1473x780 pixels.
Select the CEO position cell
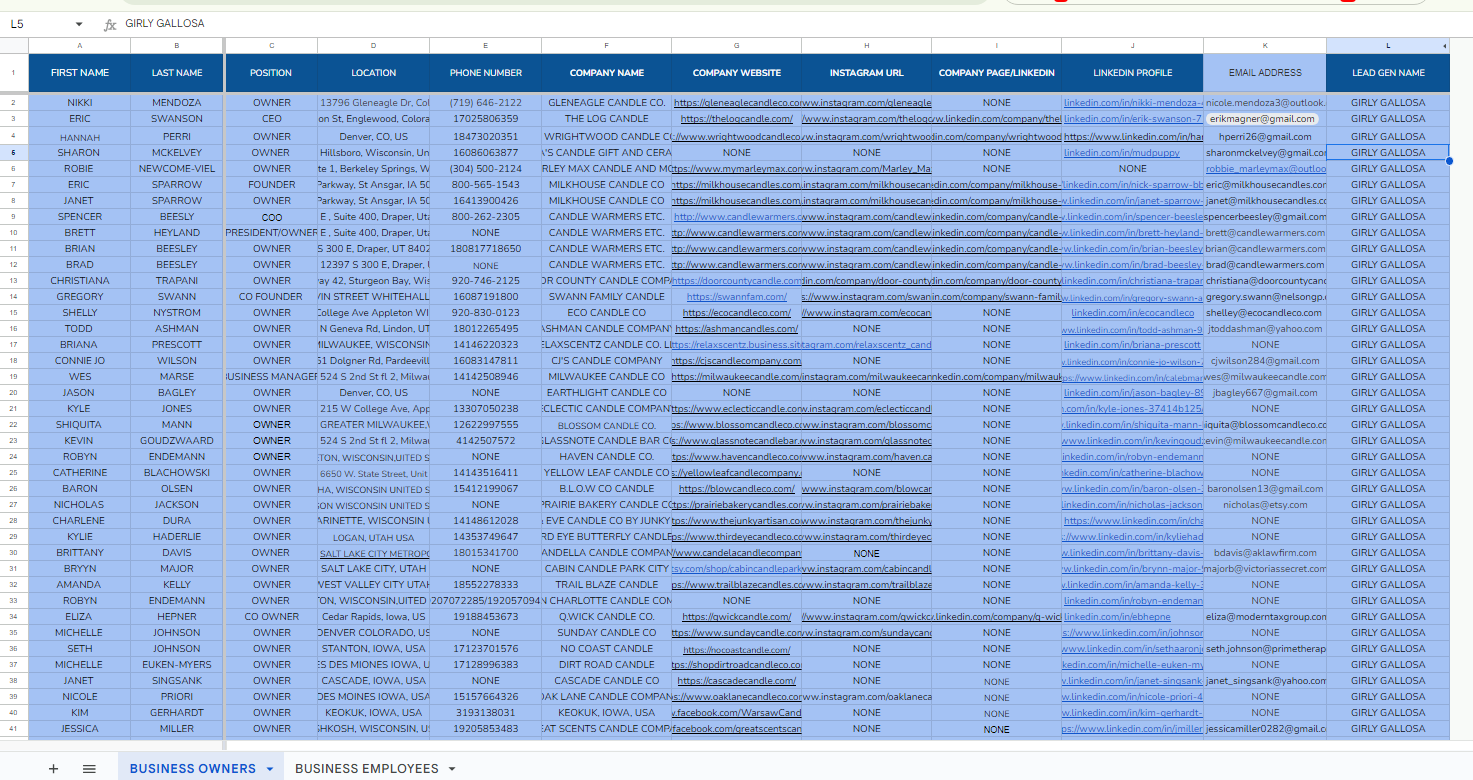click(272, 119)
